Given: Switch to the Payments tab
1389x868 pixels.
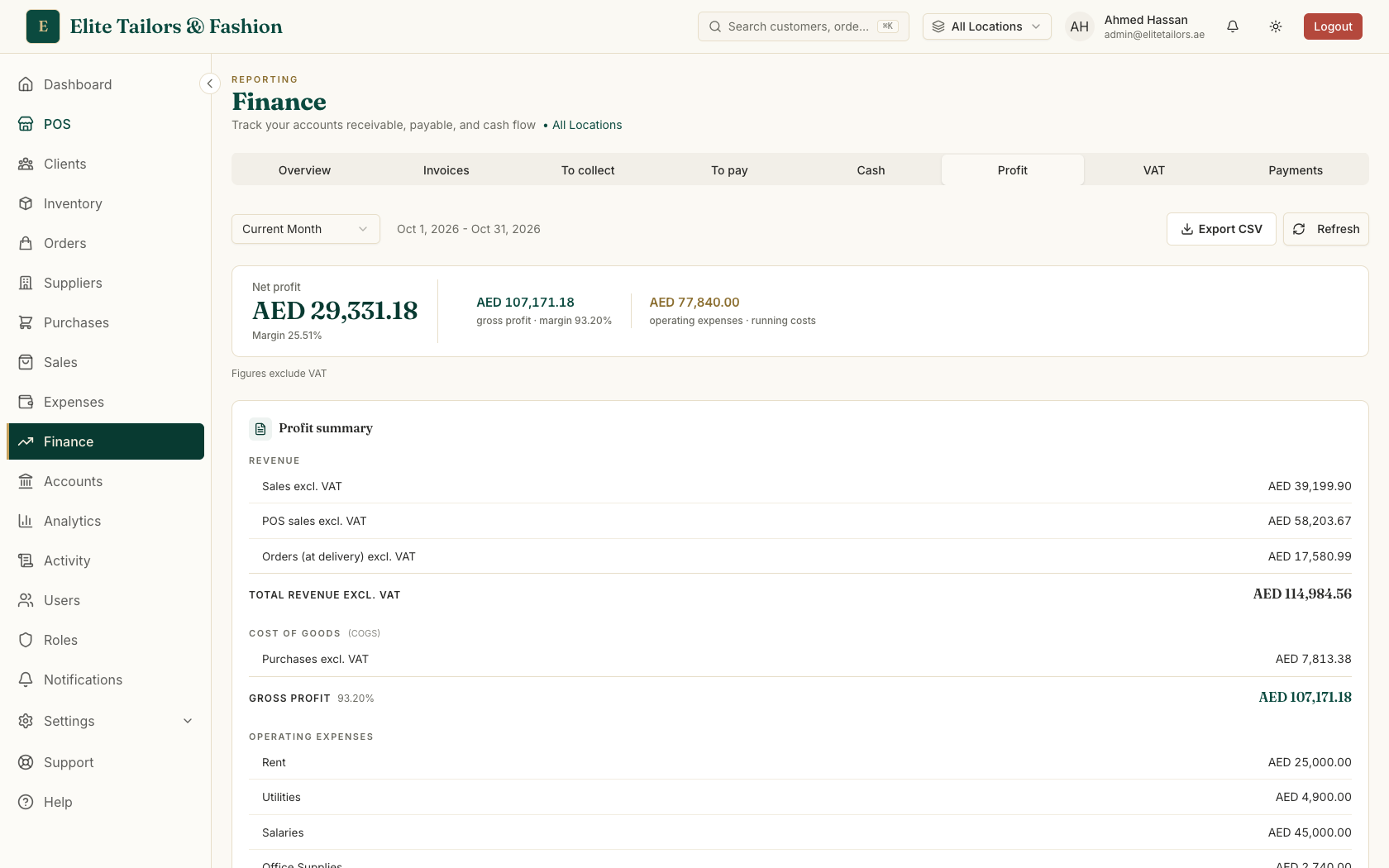Looking at the screenshot, I should 1296,170.
